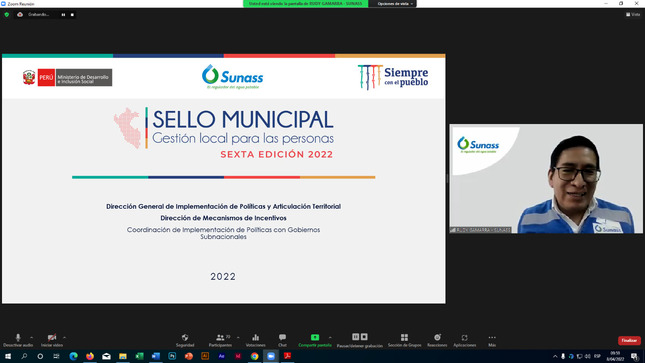Open the Chat panel
Viewport: 645px width, 363px height.
(282, 340)
